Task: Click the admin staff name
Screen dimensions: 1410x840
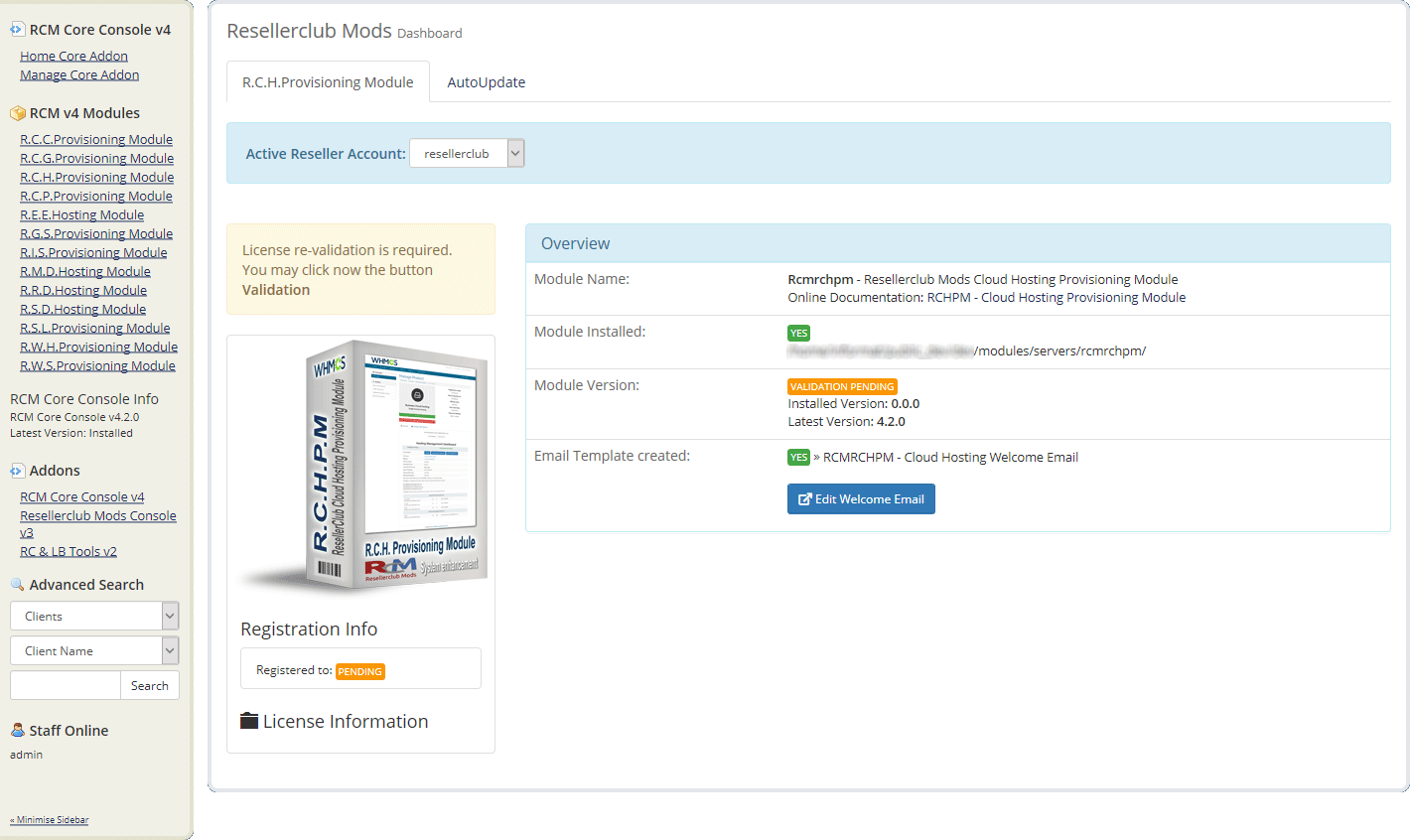Action: pyautogui.click(x=26, y=755)
